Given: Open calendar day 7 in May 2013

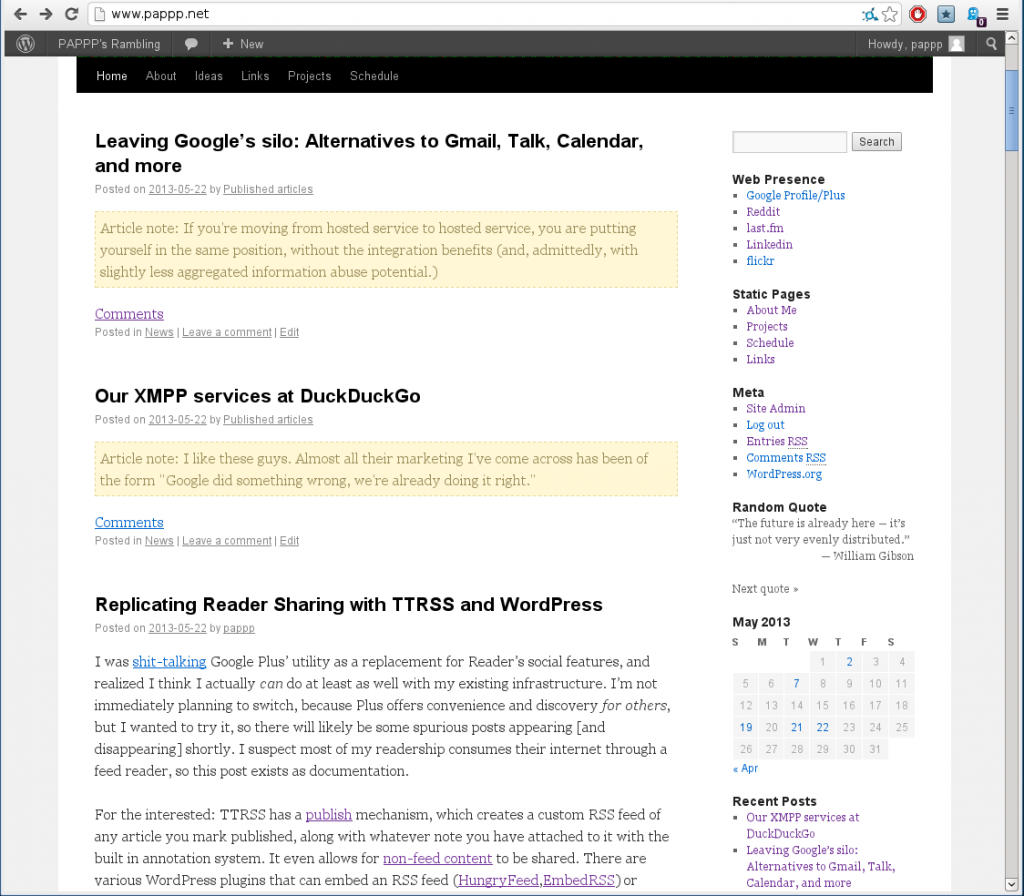Looking at the screenshot, I should pyautogui.click(x=796, y=683).
